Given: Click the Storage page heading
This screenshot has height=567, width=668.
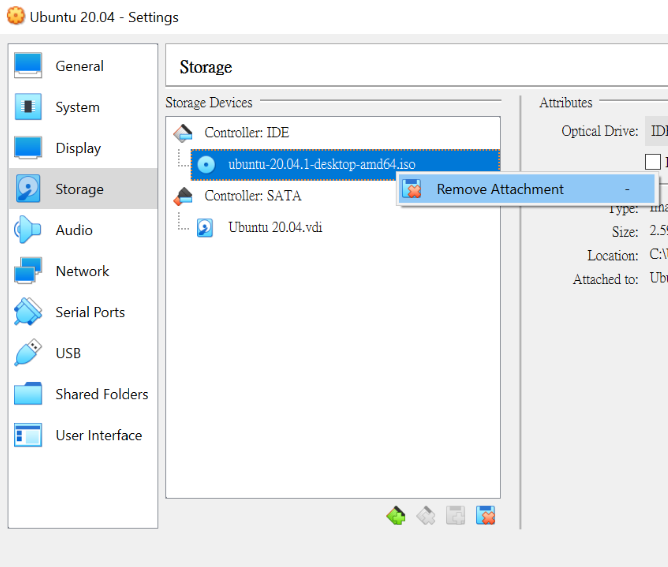Looking at the screenshot, I should (x=206, y=67).
